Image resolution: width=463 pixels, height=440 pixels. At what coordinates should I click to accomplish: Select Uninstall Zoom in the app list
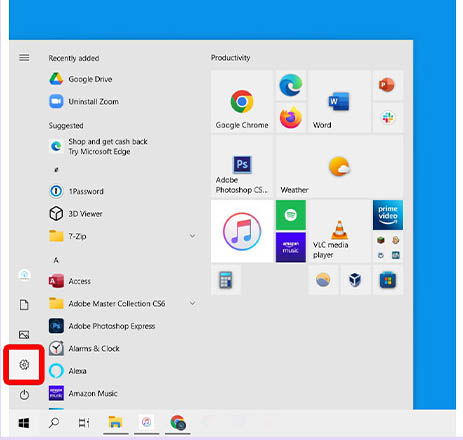(124, 101)
